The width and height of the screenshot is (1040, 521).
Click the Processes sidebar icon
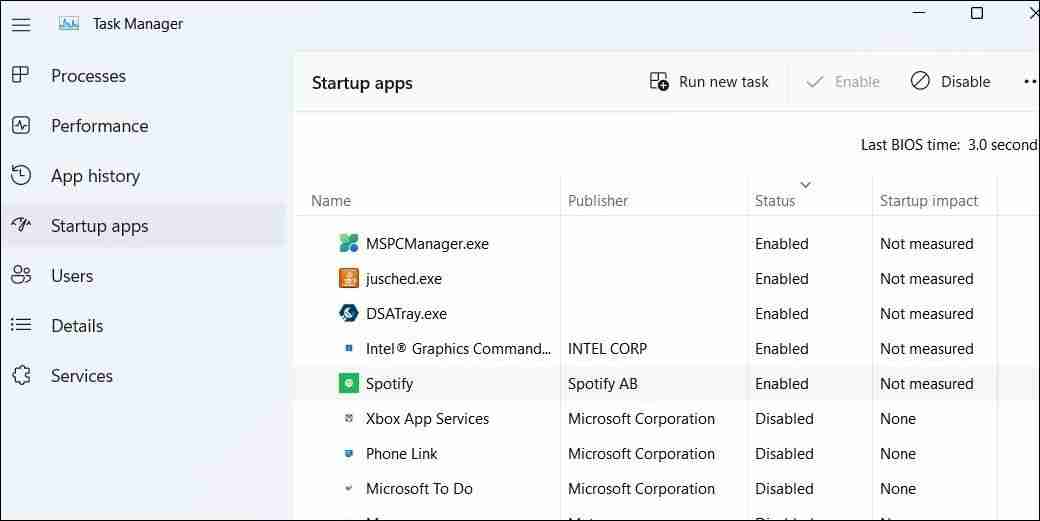(x=21, y=75)
